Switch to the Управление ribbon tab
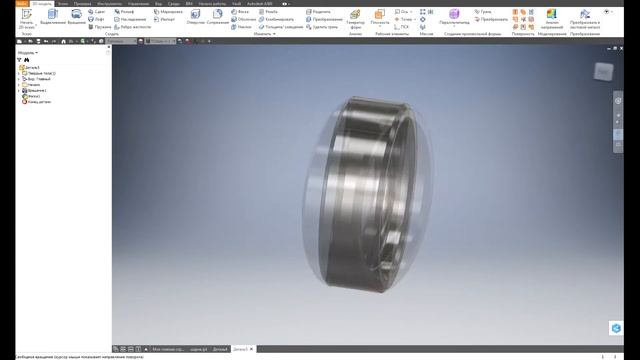640x360 pixels. click(138, 4)
